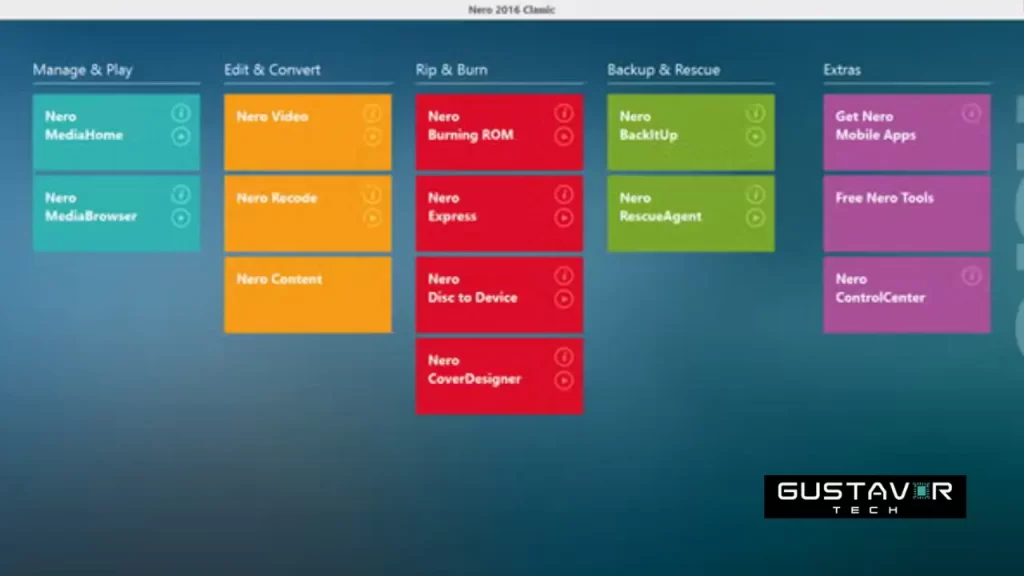This screenshot has width=1024, height=576.
Task: Launch Nero Burning ROM by its tile label
Action: pyautogui.click(x=470, y=126)
